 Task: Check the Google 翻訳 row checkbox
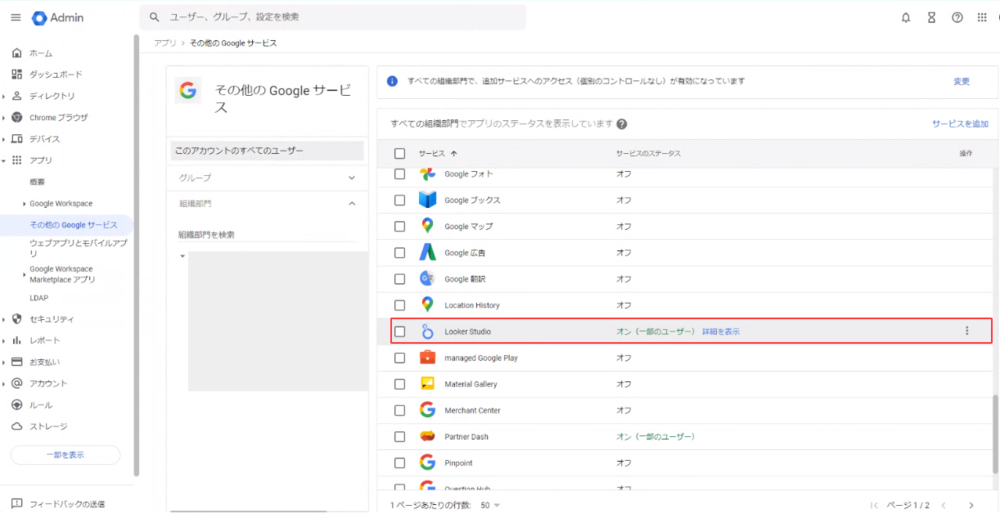[399, 279]
